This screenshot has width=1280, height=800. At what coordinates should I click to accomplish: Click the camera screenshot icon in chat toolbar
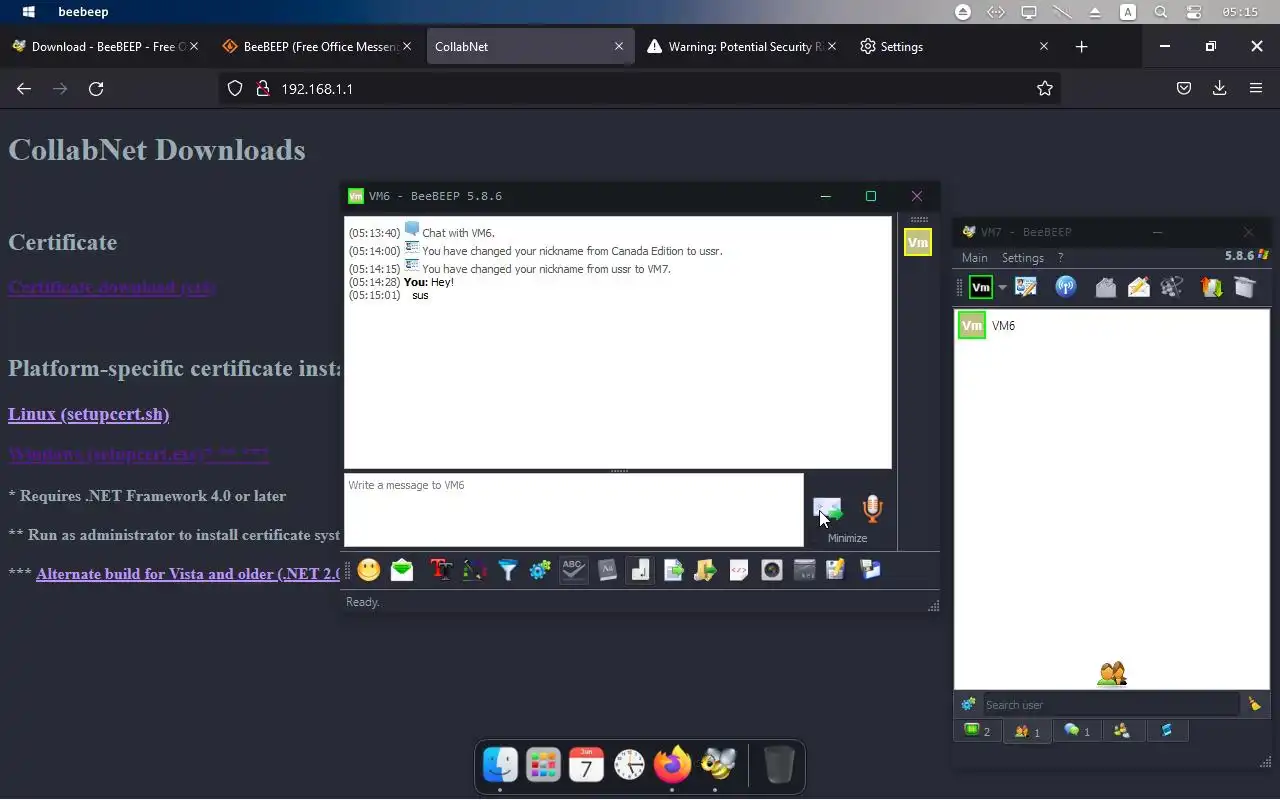(x=772, y=570)
